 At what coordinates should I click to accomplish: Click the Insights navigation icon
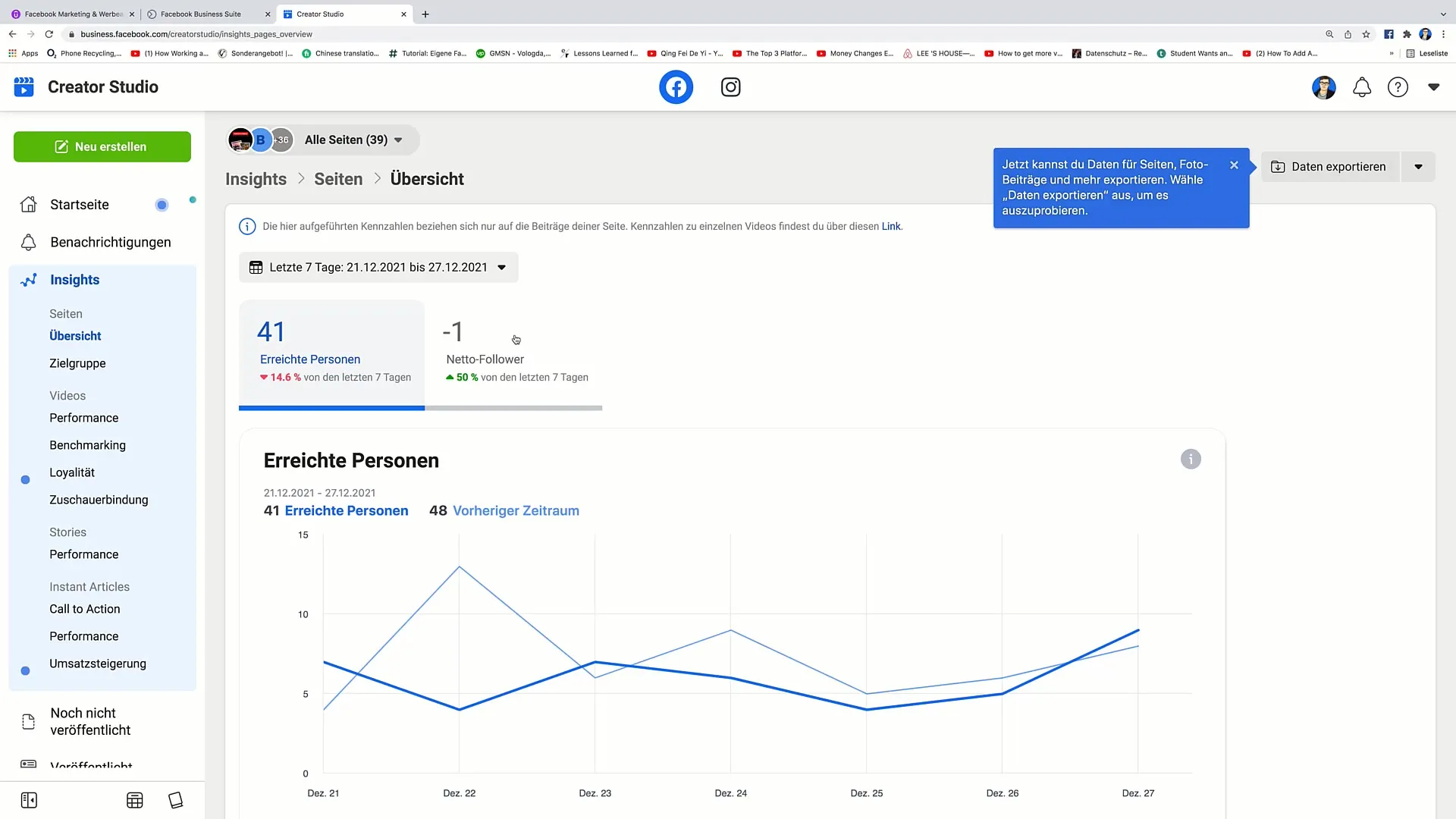(x=28, y=280)
